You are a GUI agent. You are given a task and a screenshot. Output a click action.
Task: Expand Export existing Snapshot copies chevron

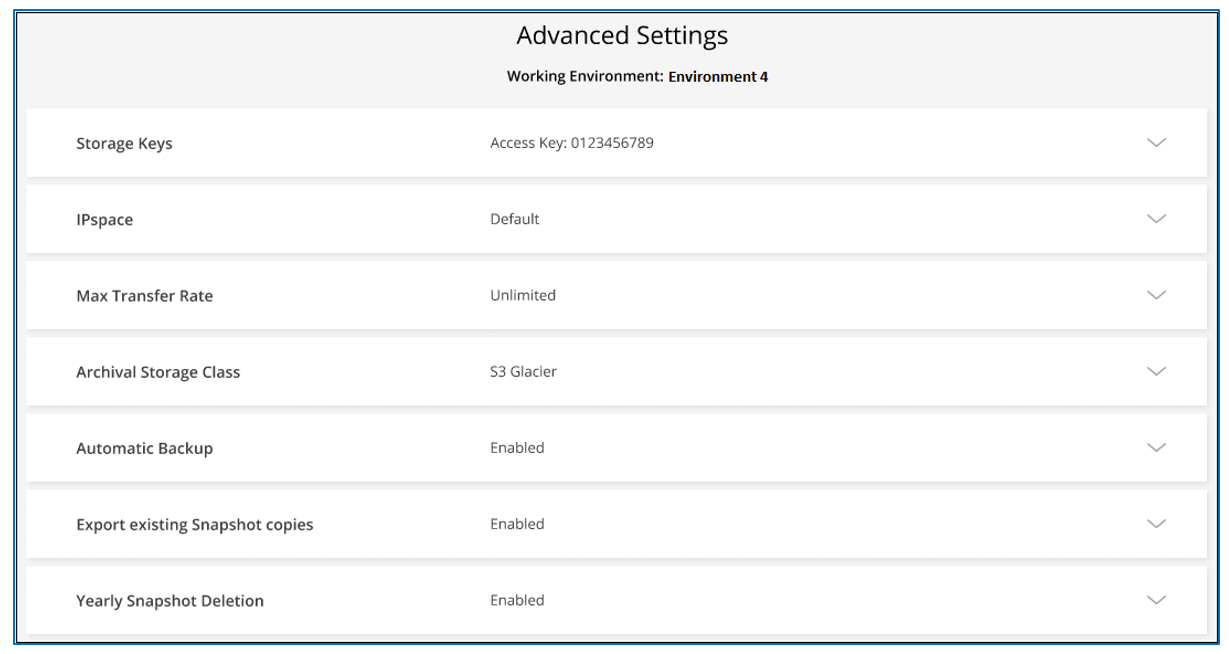[1156, 524]
